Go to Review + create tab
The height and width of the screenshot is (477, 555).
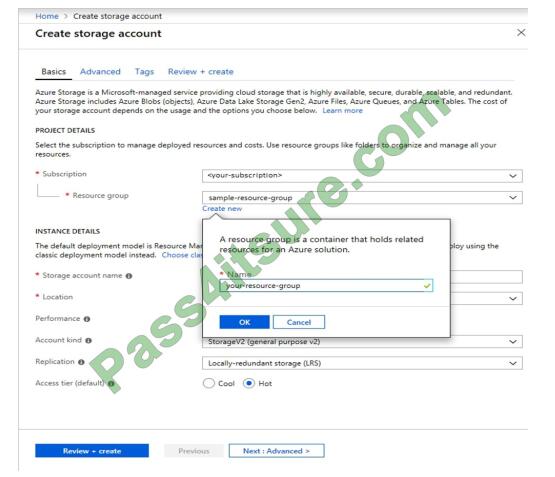(x=201, y=71)
